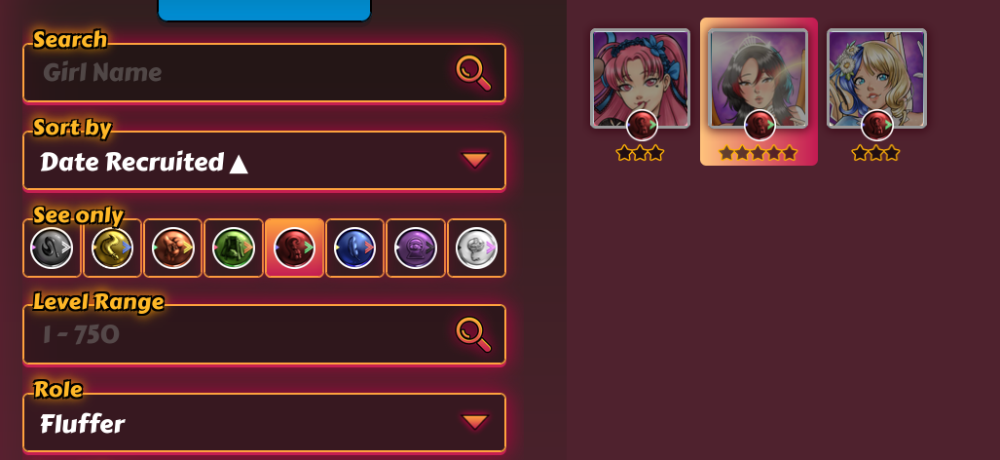
Task: Toggle the yellow element filter orb
Action: 112,248
